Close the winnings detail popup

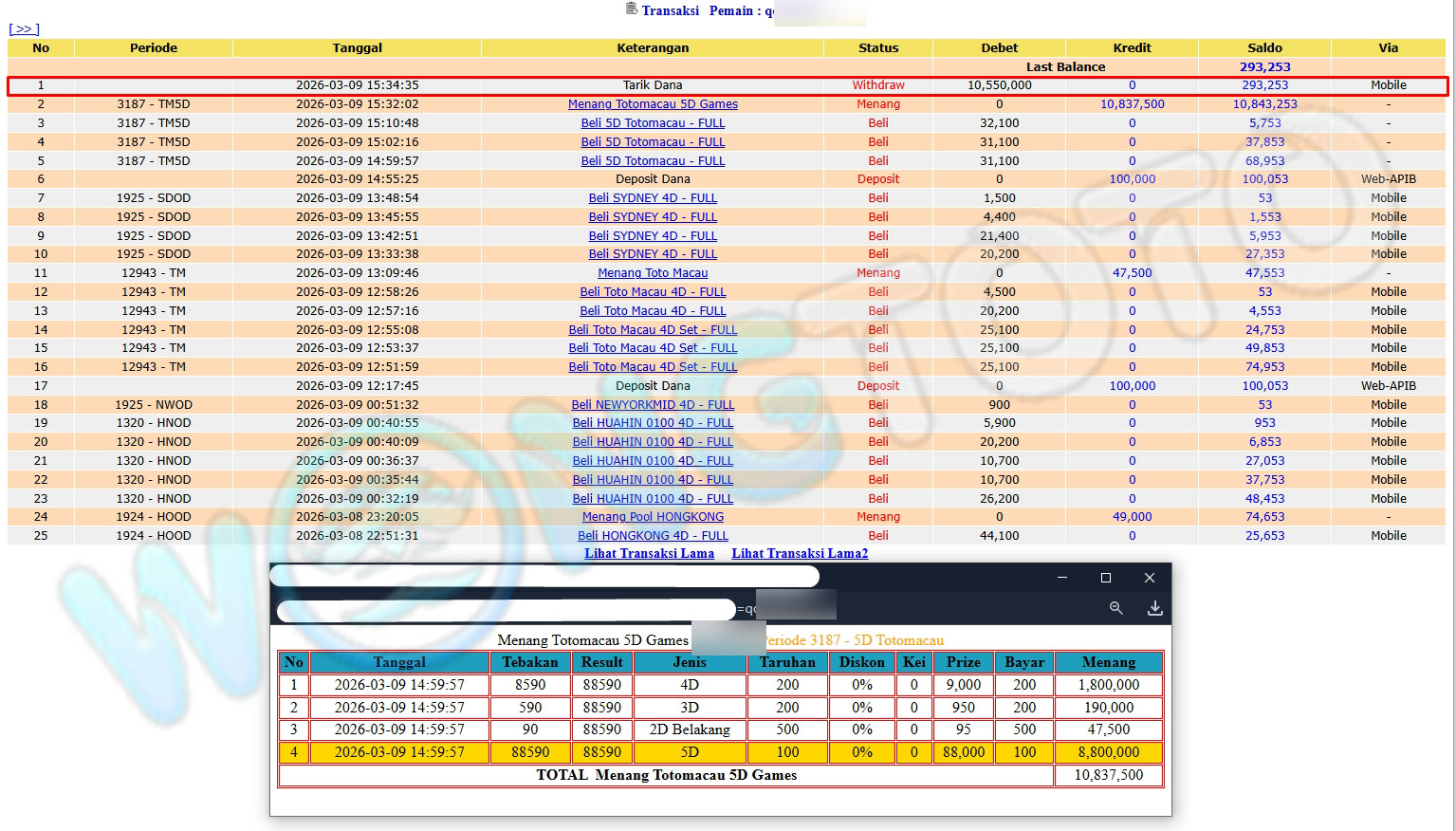pyautogui.click(x=1149, y=578)
